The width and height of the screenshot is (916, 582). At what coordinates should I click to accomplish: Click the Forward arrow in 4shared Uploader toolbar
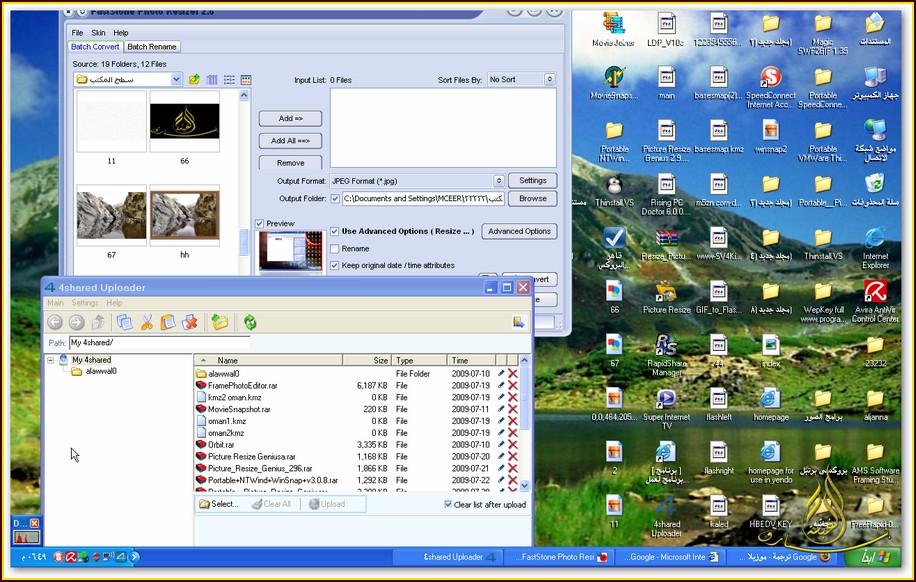click(77, 322)
